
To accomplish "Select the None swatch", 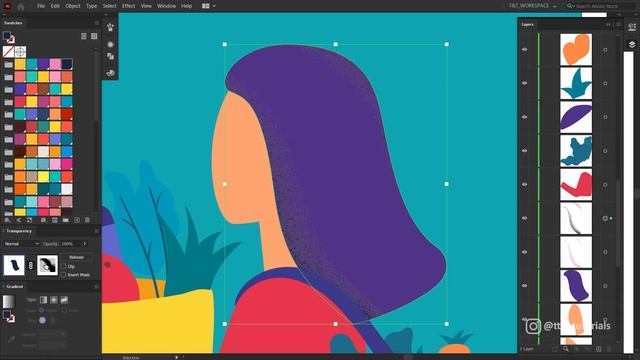I will pos(8,51).
